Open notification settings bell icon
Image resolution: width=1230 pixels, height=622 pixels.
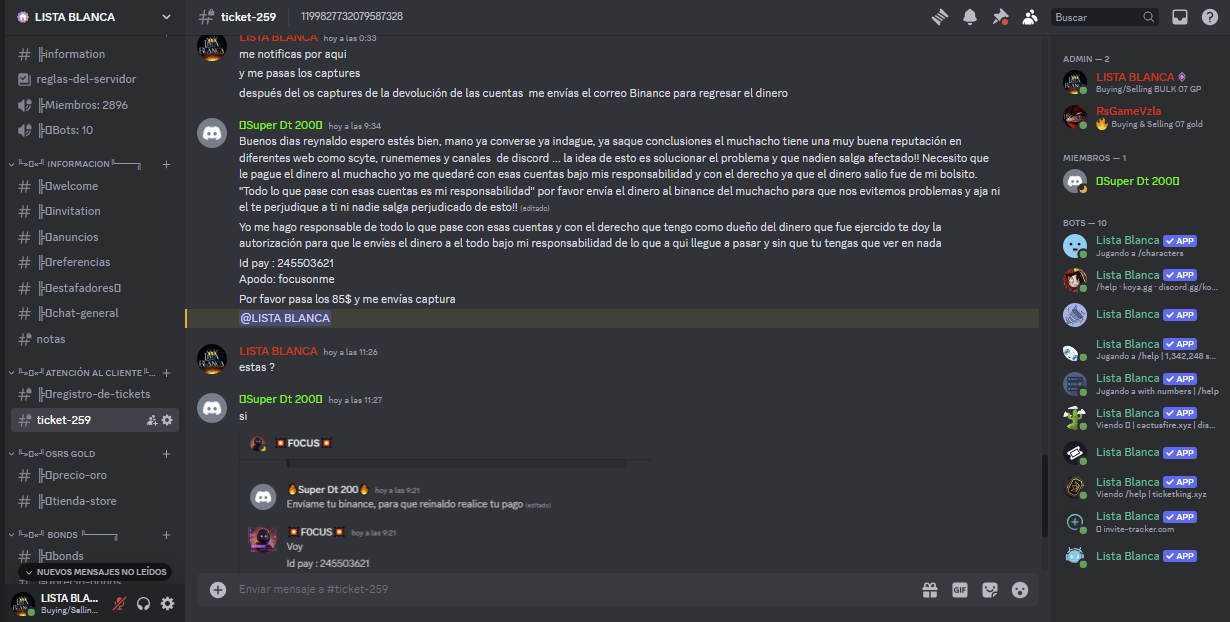[970, 17]
